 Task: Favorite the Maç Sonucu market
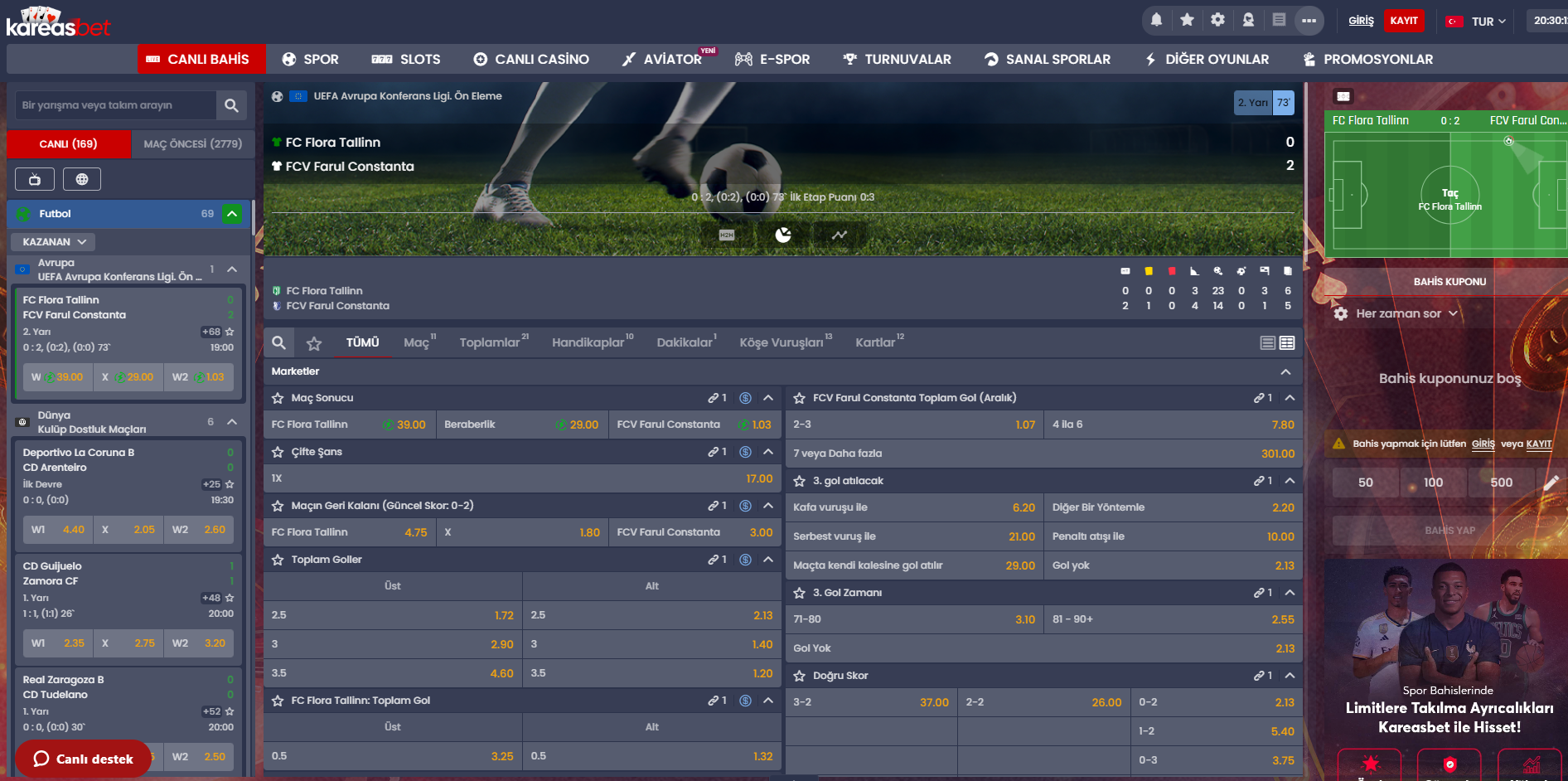tap(278, 398)
